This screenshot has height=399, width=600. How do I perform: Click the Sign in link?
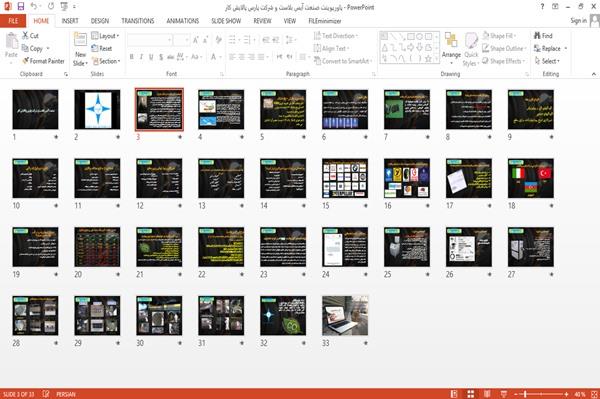pyautogui.click(x=578, y=21)
